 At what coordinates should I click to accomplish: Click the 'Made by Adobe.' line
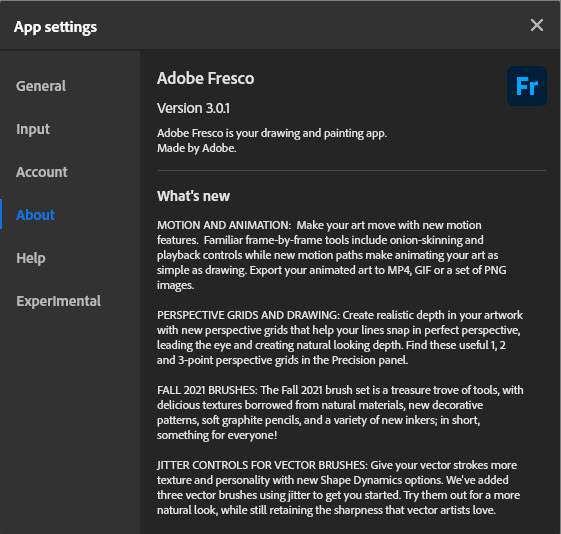pyautogui.click(x=196, y=148)
